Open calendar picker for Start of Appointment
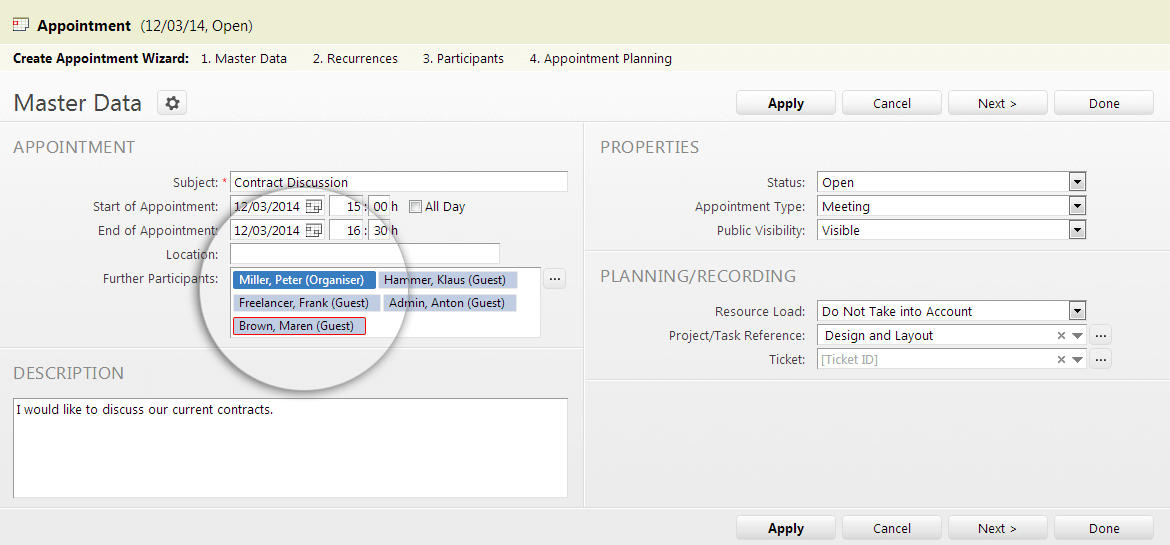Image resolution: width=1170 pixels, height=545 pixels. [x=314, y=206]
